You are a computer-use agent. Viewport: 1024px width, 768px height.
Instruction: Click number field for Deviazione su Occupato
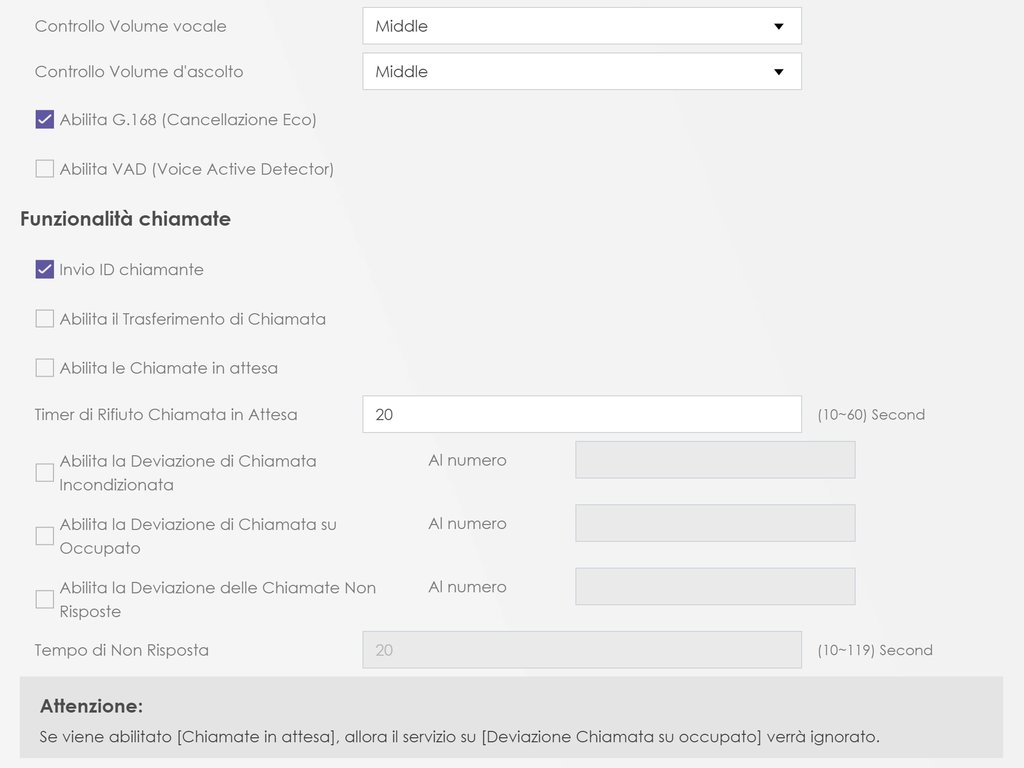[x=715, y=523]
